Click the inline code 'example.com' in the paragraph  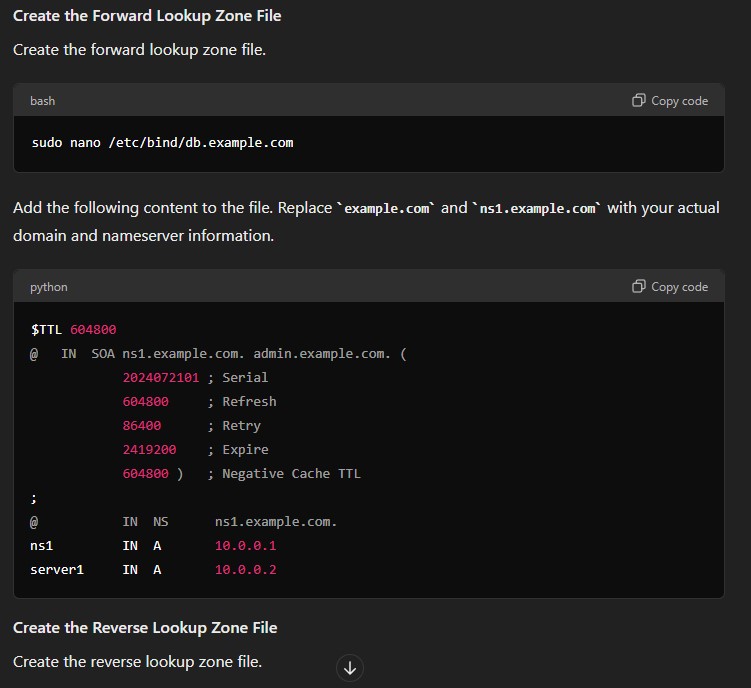coord(387,208)
